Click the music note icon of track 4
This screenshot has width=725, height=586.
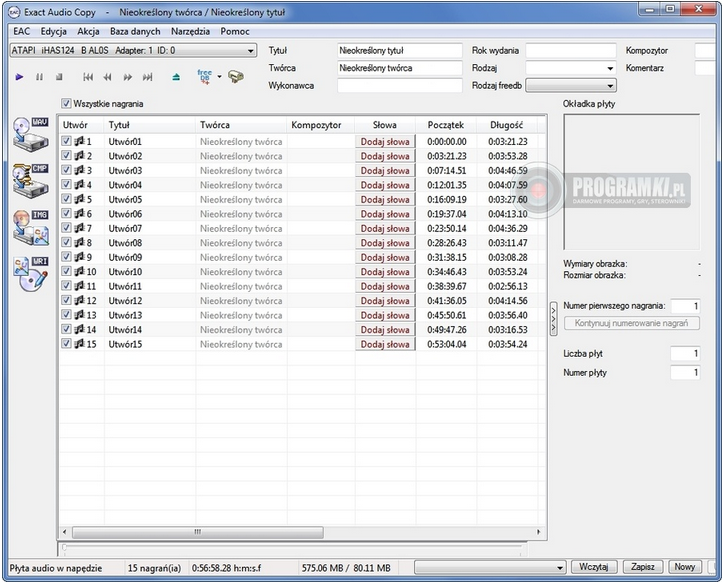(80, 185)
